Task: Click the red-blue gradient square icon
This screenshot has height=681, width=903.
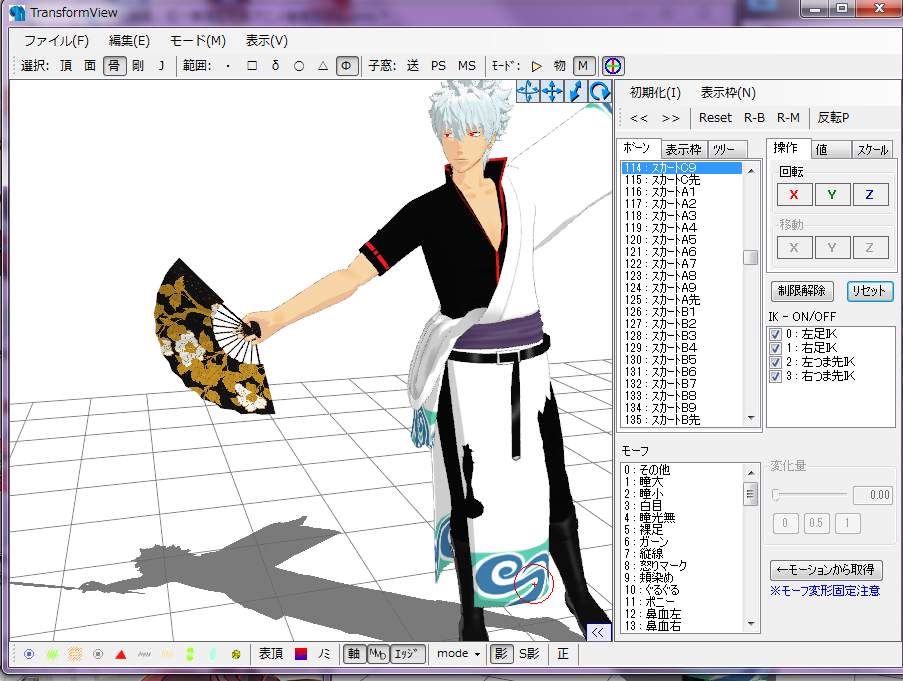Action: (301, 654)
